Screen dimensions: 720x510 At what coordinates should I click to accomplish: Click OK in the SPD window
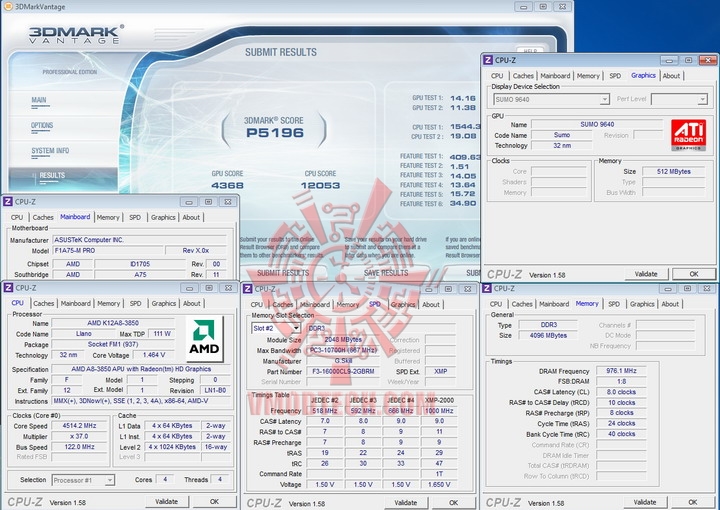point(453,503)
